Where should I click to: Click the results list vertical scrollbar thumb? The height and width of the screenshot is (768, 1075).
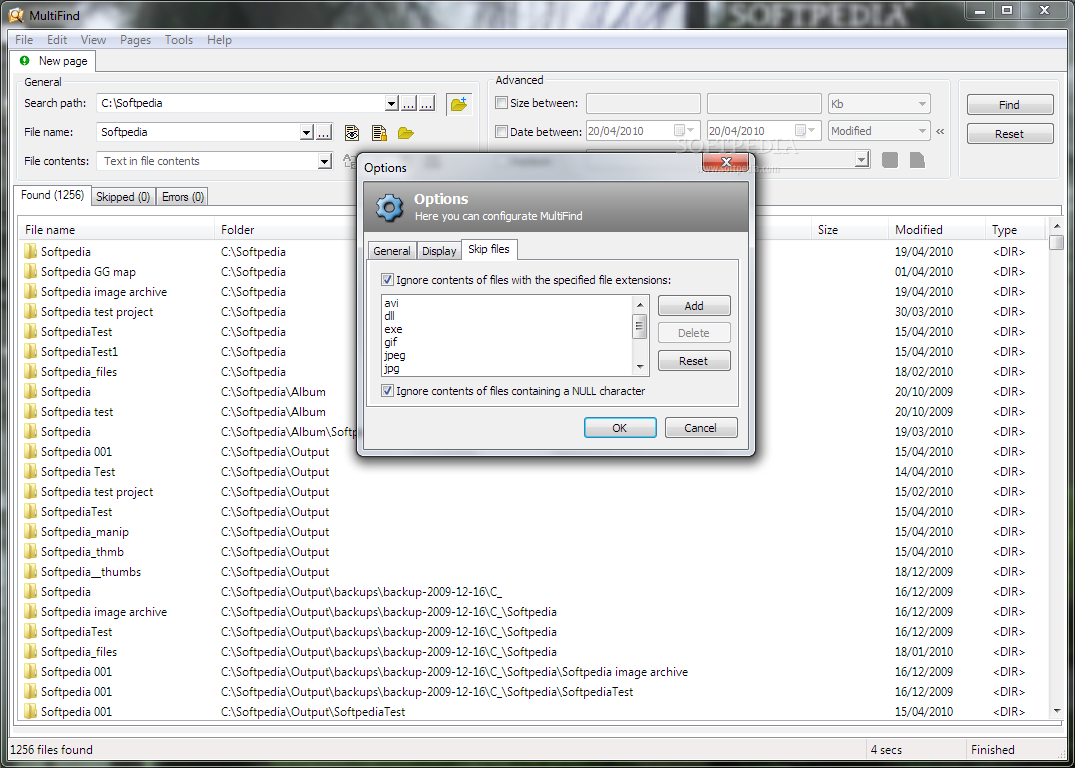pyautogui.click(x=1056, y=242)
